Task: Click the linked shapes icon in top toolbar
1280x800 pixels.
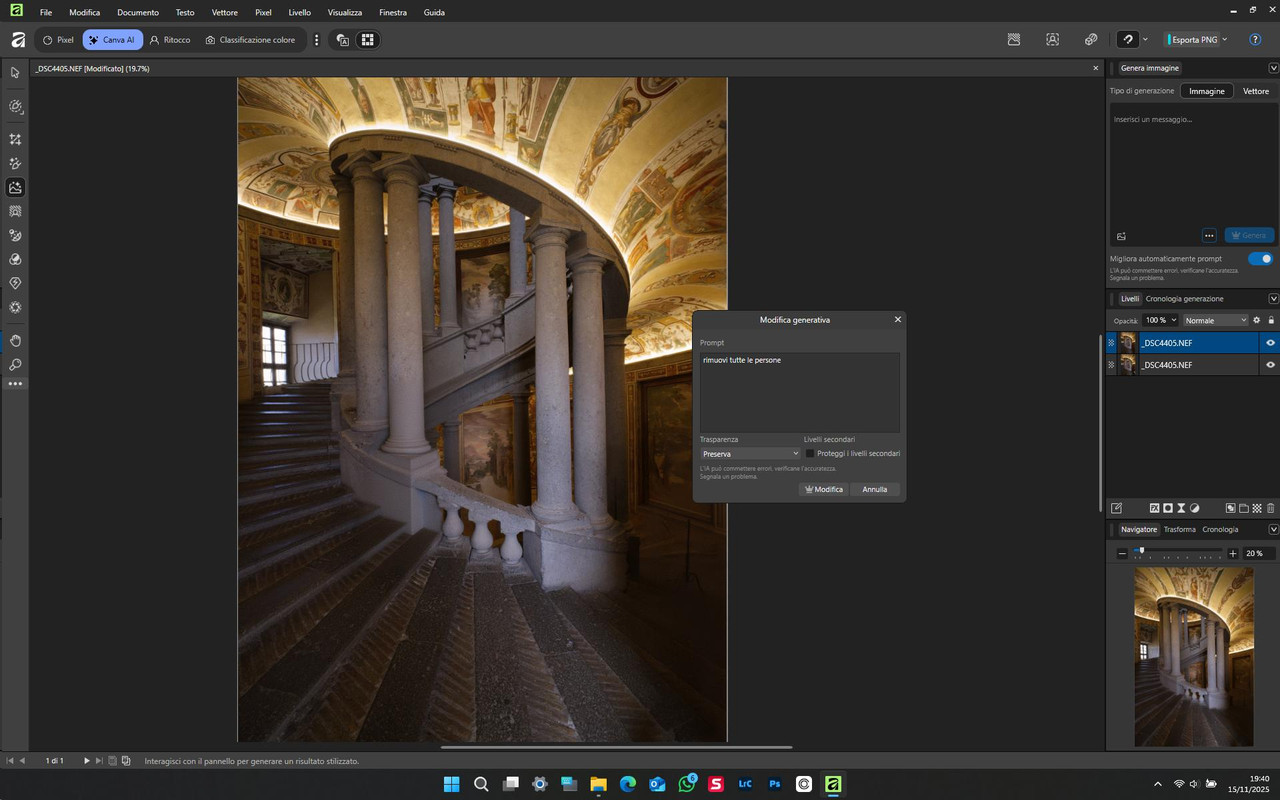Action: click(1091, 40)
